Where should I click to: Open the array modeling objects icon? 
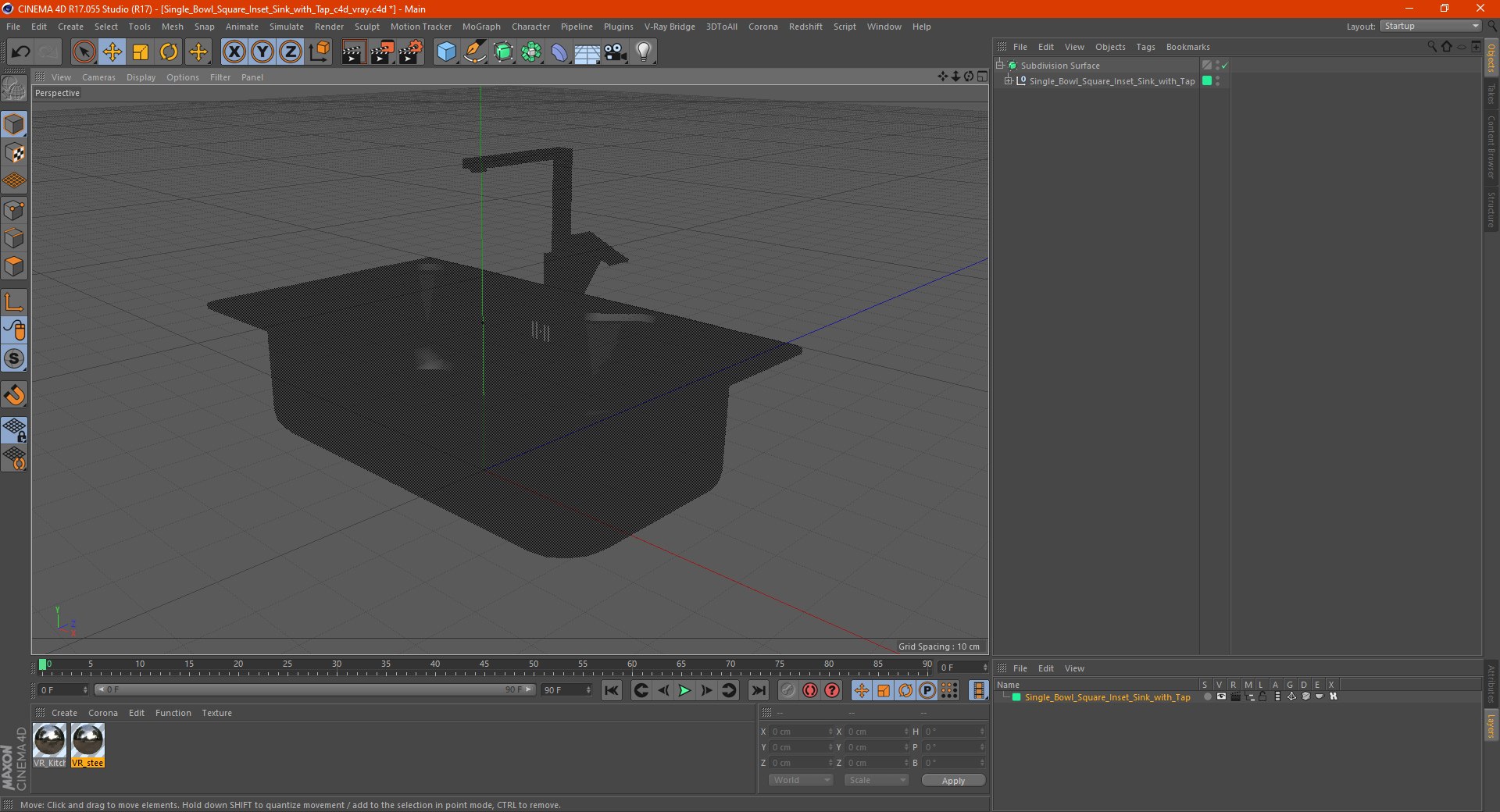531,52
